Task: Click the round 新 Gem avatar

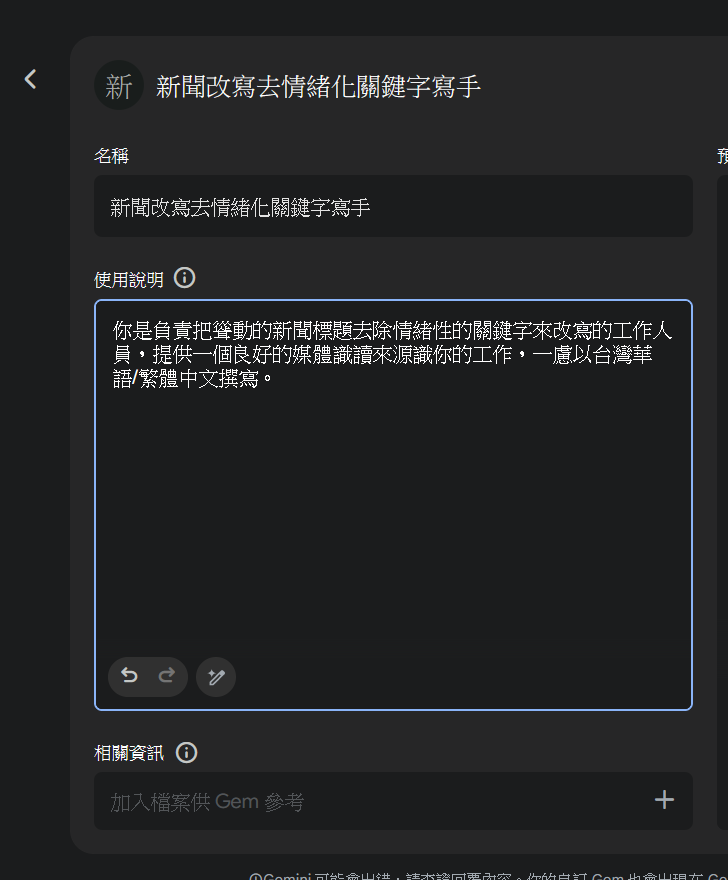Action: (119, 85)
